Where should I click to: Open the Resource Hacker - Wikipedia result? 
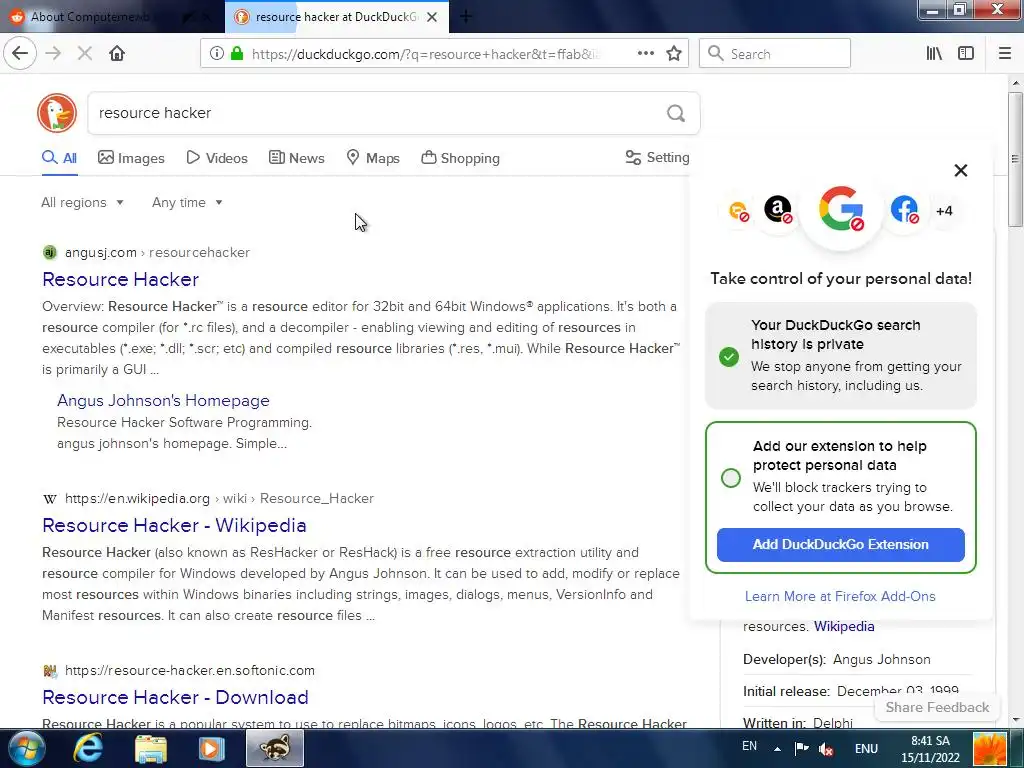coord(174,525)
